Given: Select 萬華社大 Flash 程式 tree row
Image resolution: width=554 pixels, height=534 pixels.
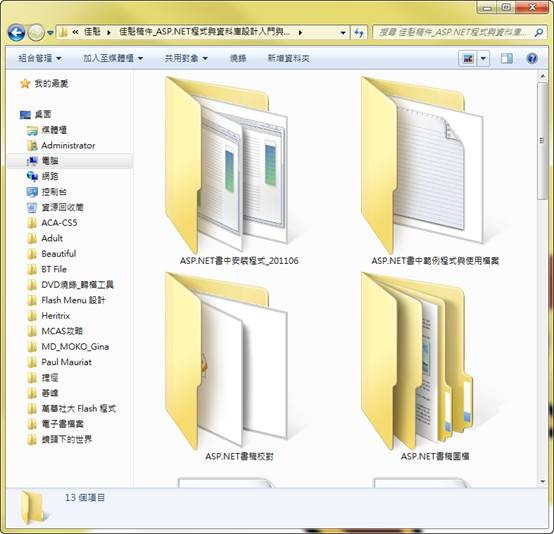Looking at the screenshot, I should pos(70,409).
